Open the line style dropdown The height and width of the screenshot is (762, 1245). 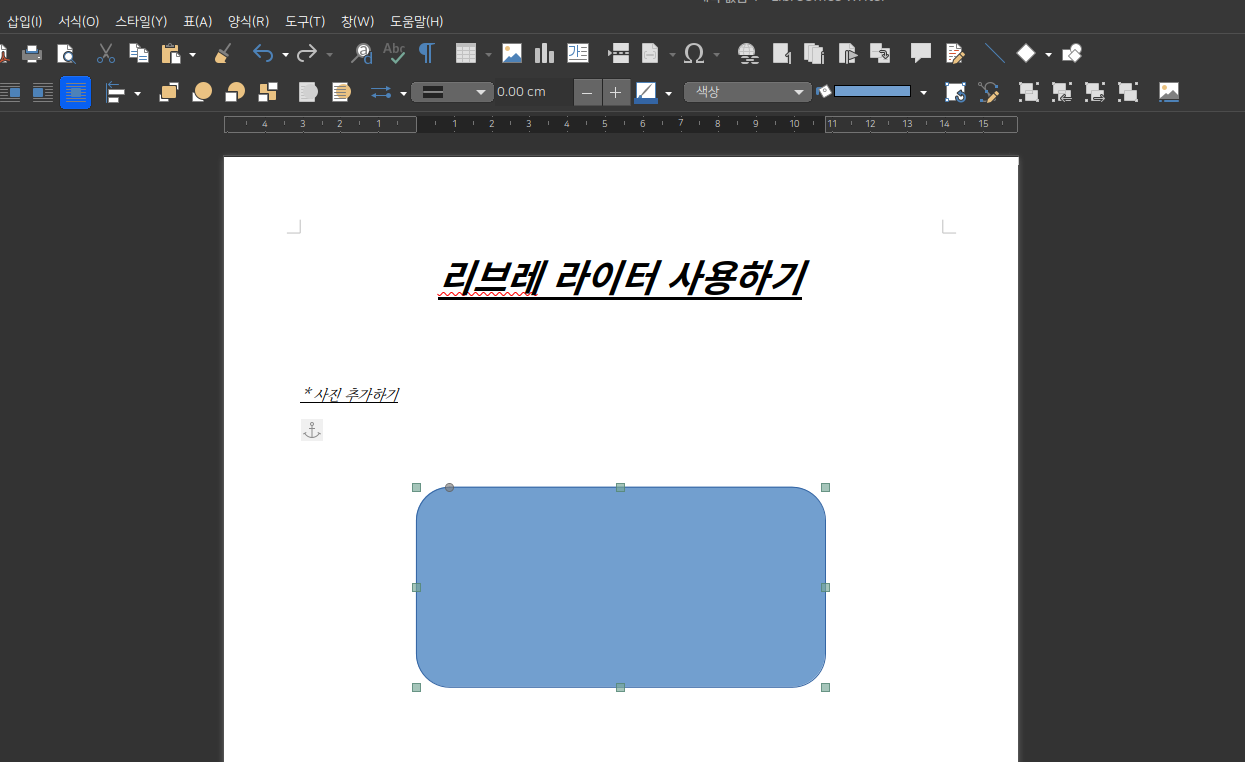coord(452,92)
